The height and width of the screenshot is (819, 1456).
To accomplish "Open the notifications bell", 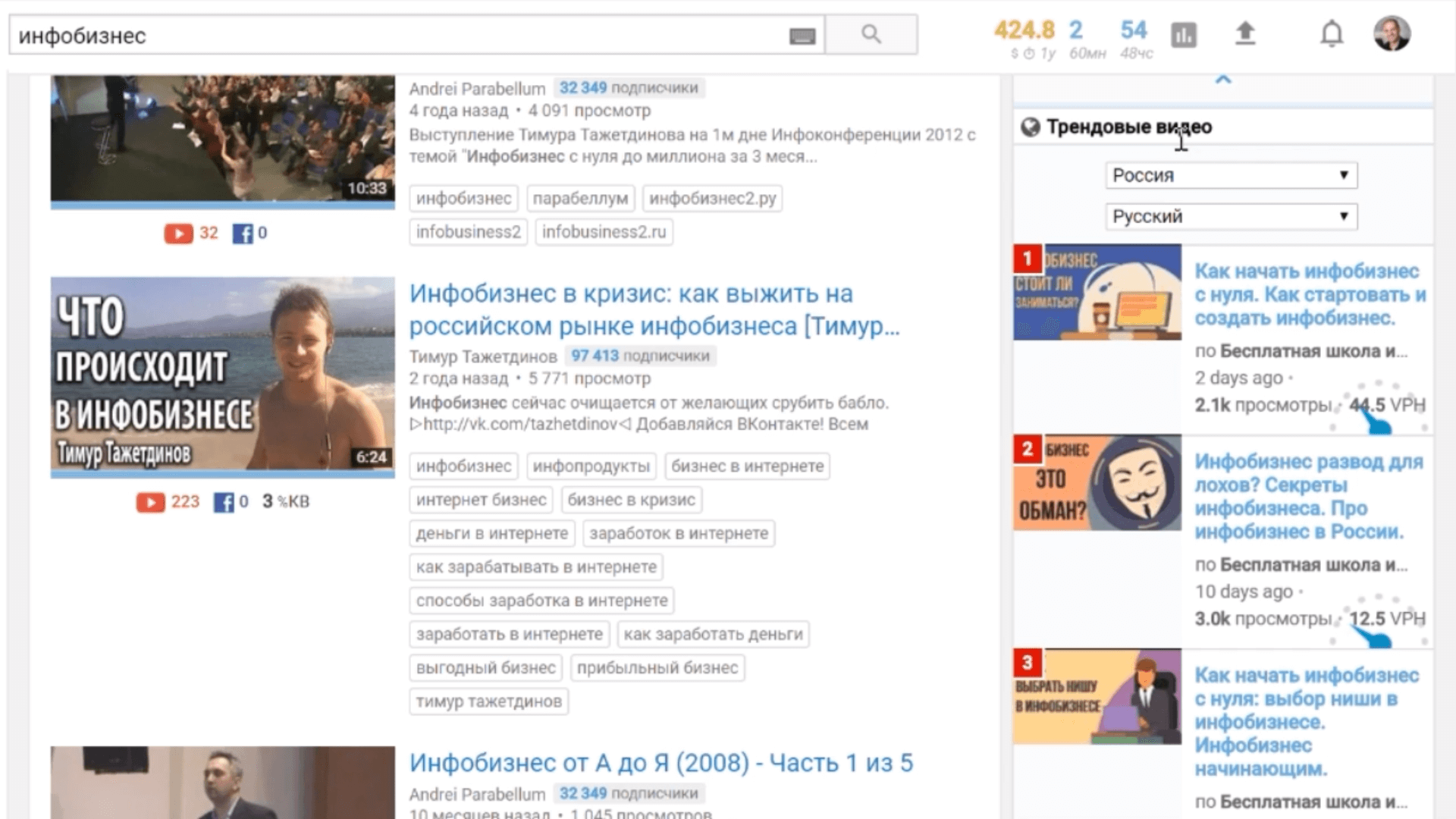I will 1332,34.
